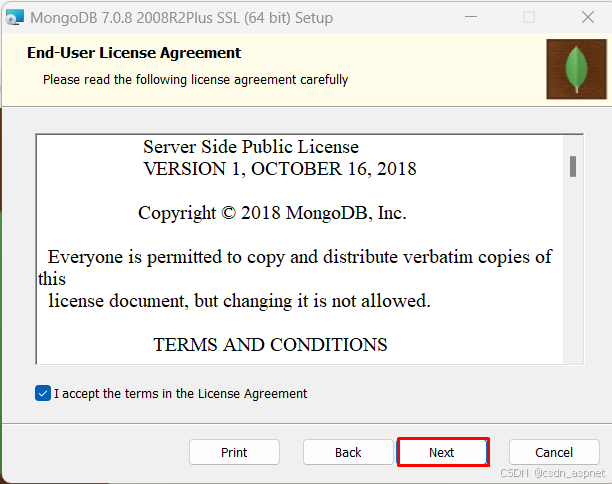The width and height of the screenshot is (612, 484).
Task: Uncheck the accept License Agreement checkbox
Action: pos(43,393)
